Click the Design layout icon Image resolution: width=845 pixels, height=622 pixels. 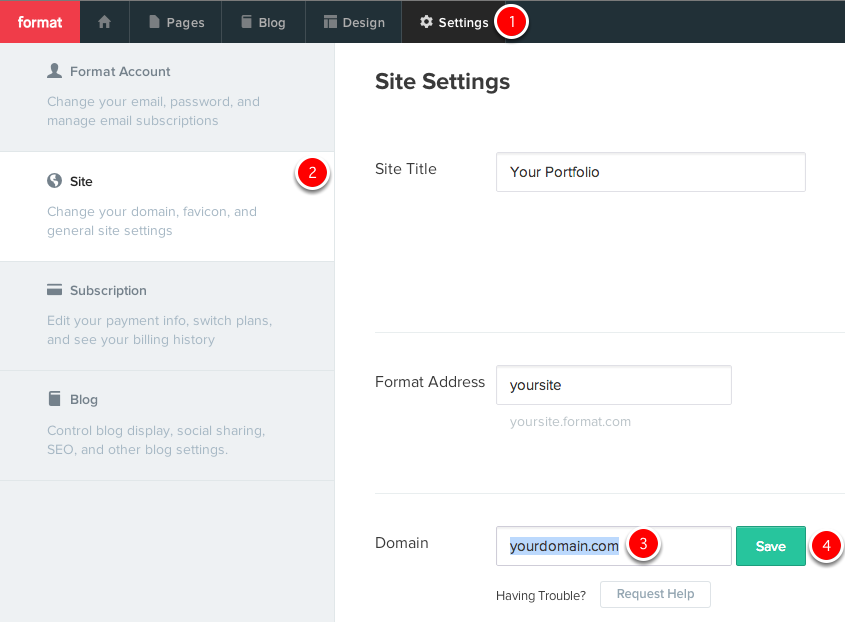click(x=330, y=22)
